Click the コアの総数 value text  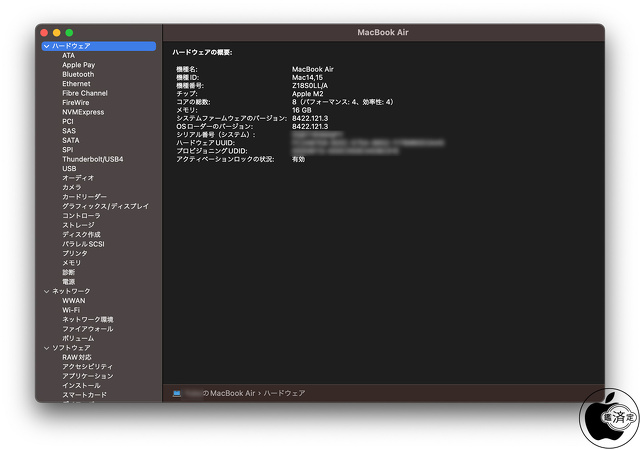pos(343,102)
